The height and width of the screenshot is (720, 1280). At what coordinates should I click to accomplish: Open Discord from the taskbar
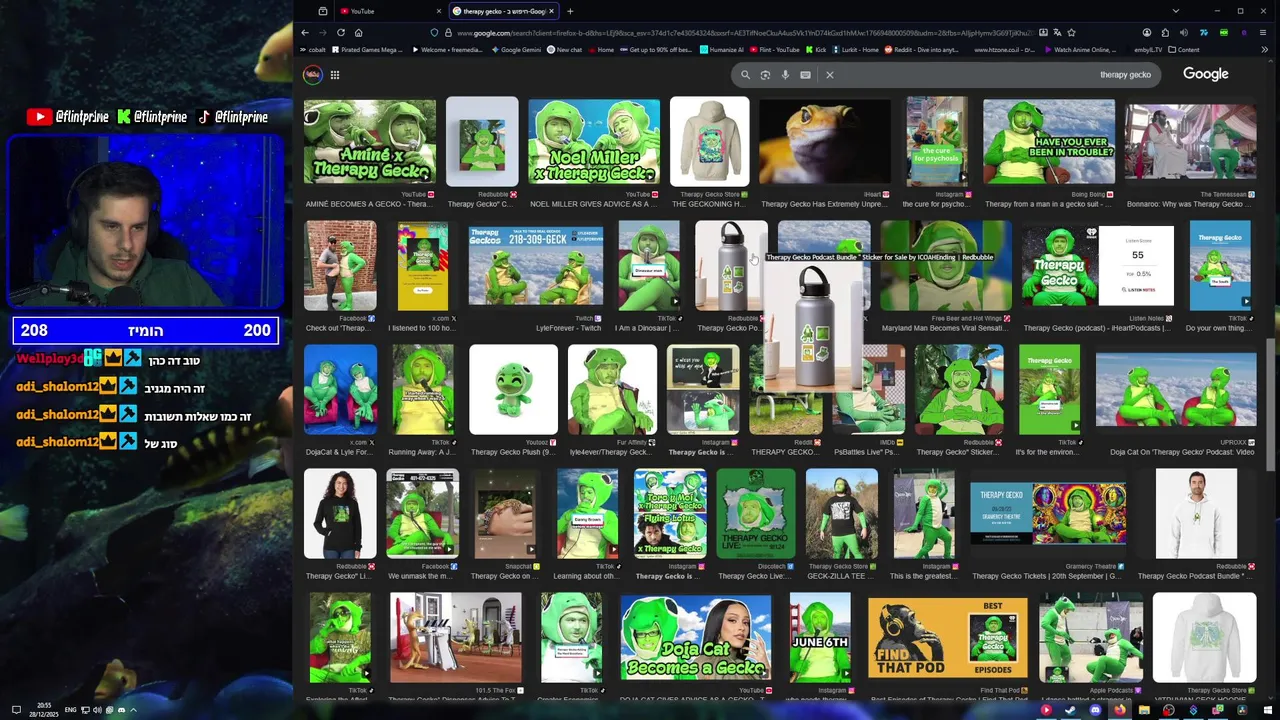(x=1095, y=710)
